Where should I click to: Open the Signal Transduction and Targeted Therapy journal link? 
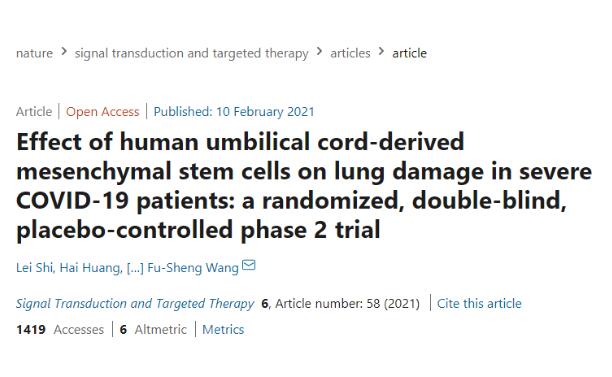pyautogui.click(x=135, y=304)
